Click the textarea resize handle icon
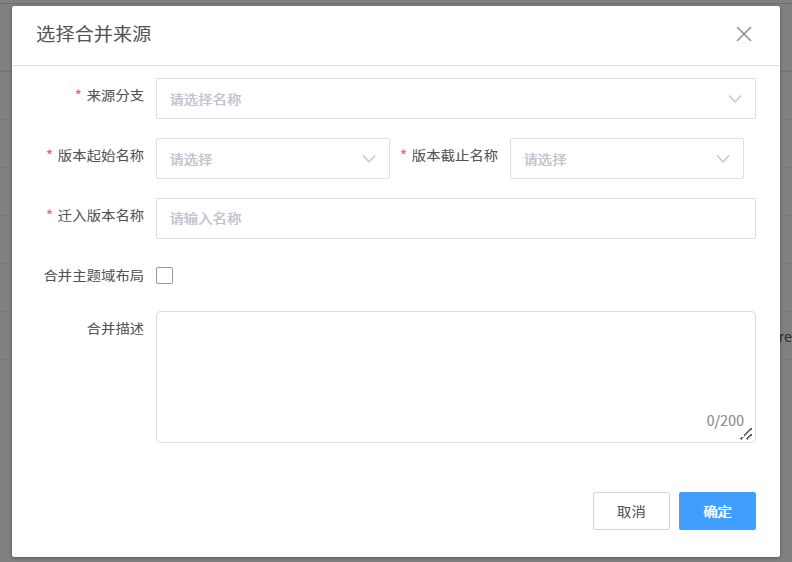Viewport: 792px width, 562px height. click(747, 434)
